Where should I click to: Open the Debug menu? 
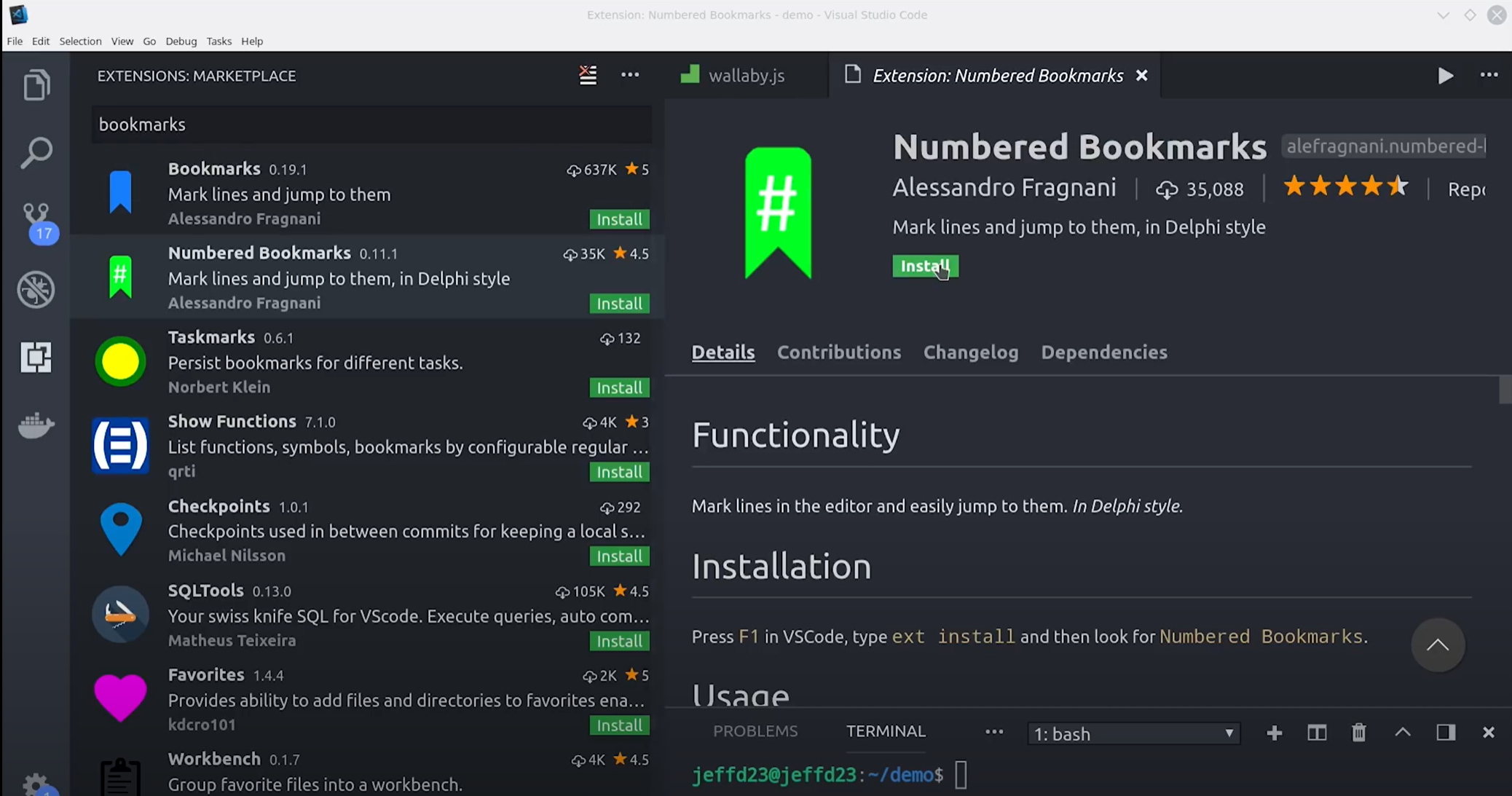(x=181, y=42)
